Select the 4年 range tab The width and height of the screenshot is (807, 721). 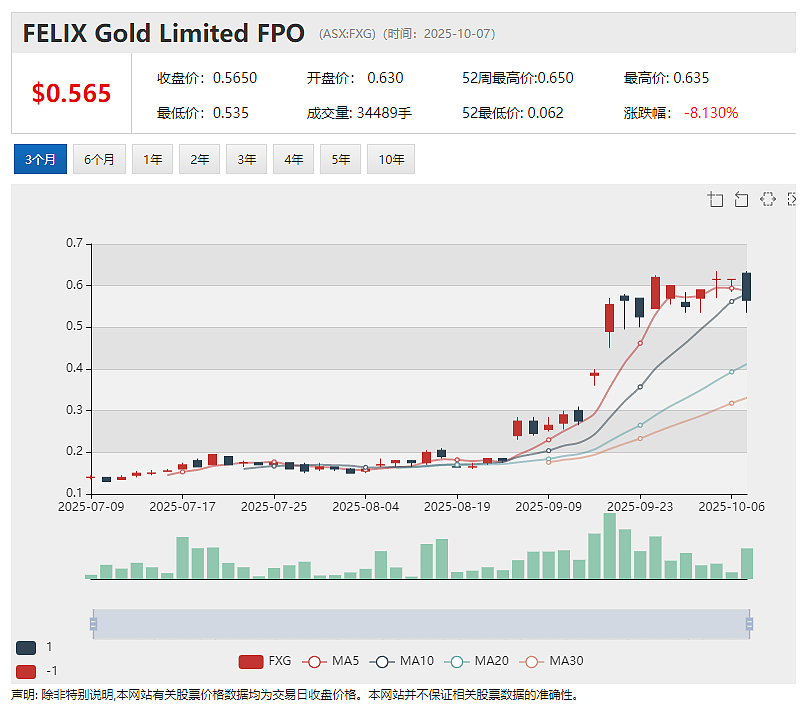pos(293,160)
